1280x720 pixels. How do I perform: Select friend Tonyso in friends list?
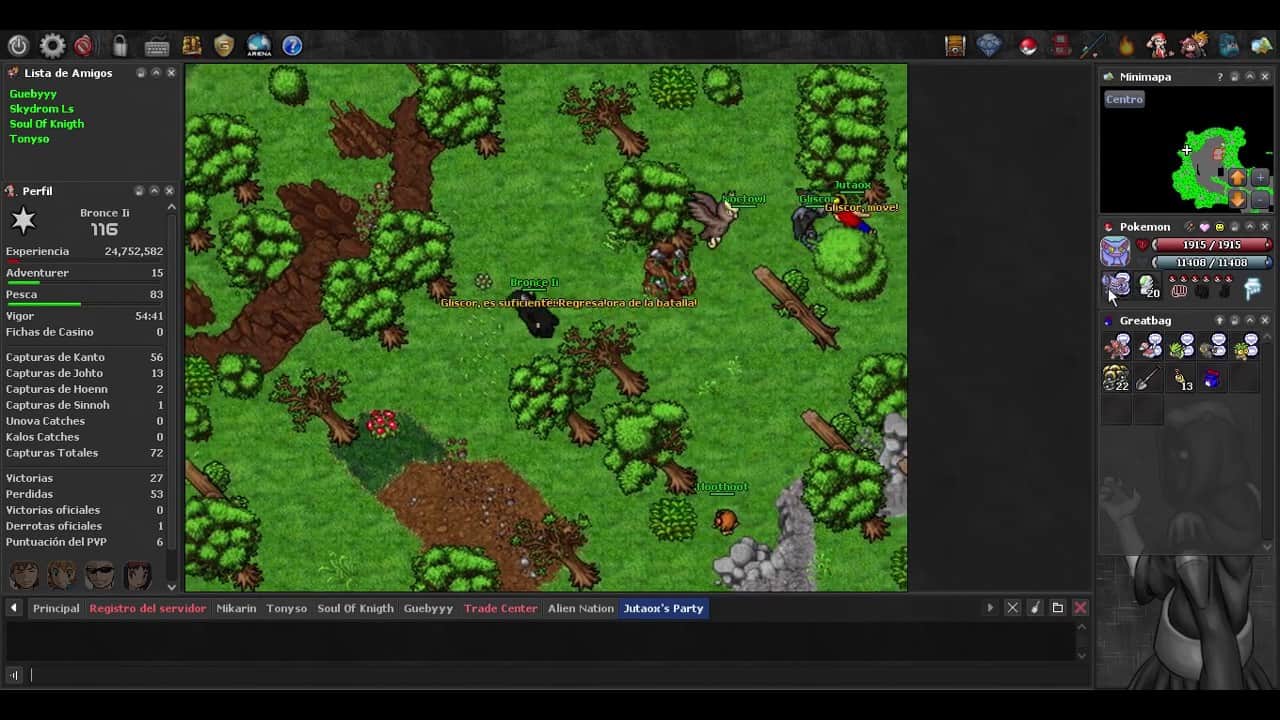[x=29, y=139]
